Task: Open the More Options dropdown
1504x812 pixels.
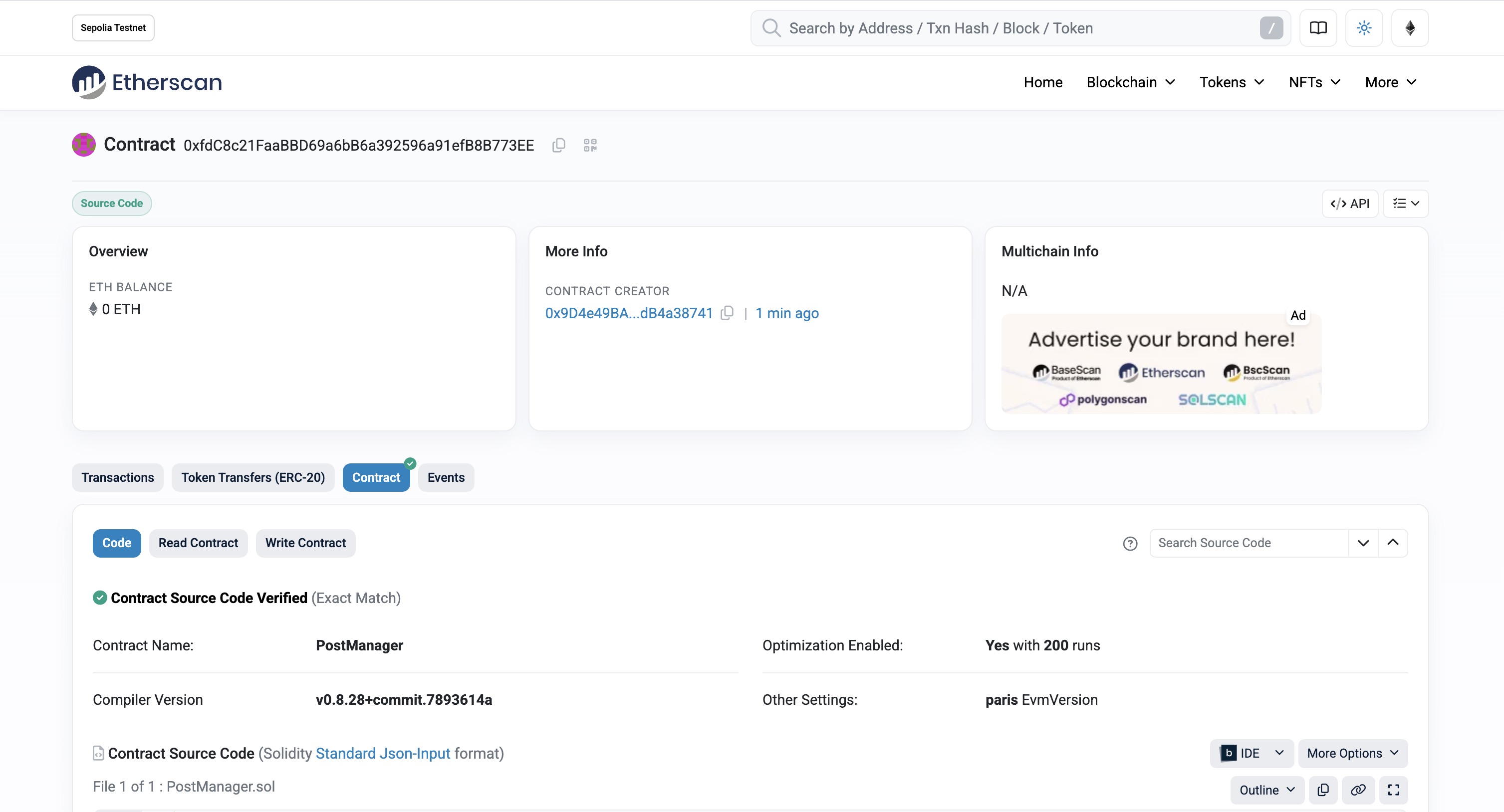Action: (x=1353, y=753)
